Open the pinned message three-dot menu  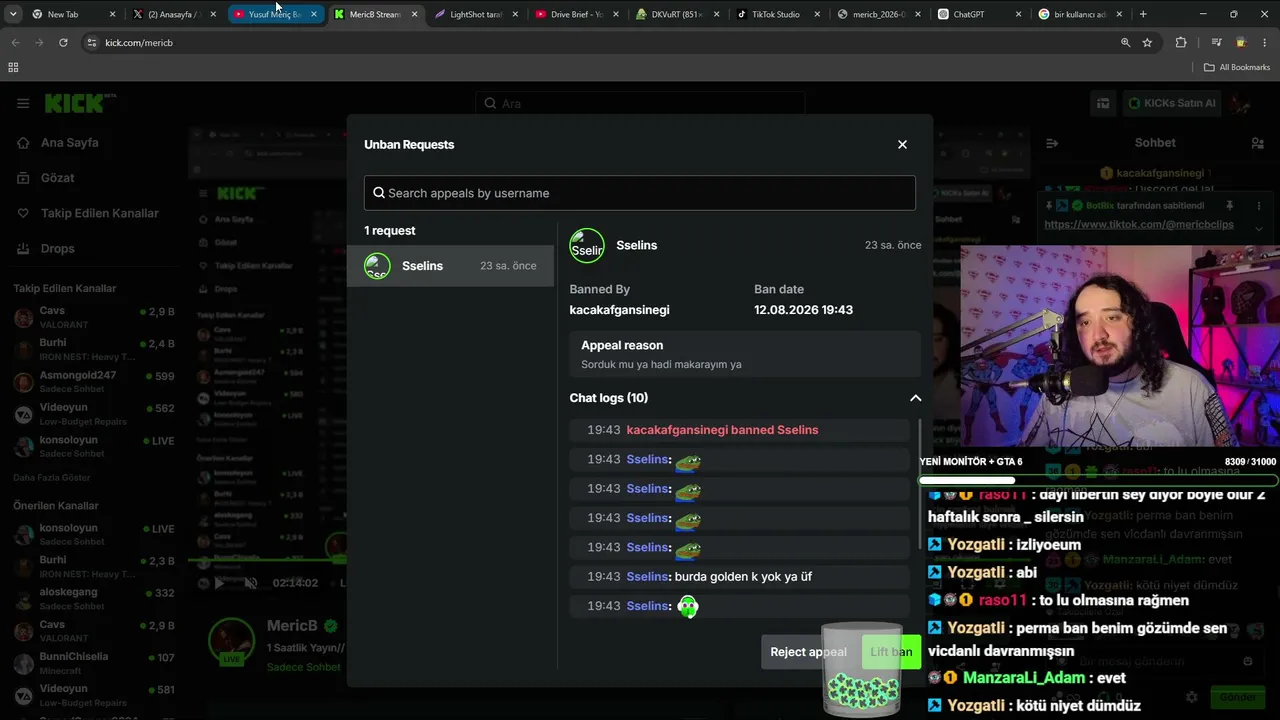coord(1258,205)
